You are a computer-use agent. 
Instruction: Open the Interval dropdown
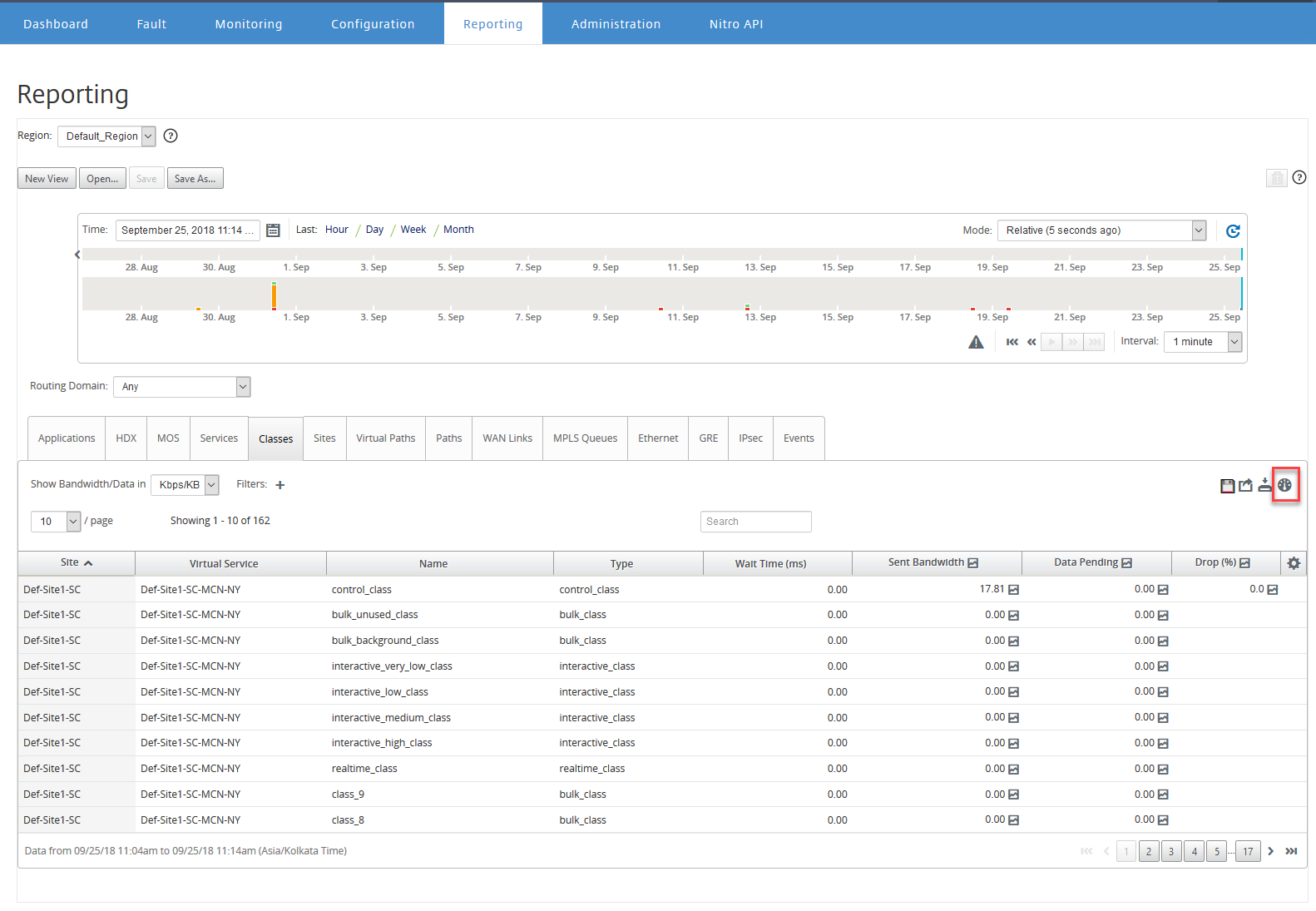click(x=1203, y=342)
